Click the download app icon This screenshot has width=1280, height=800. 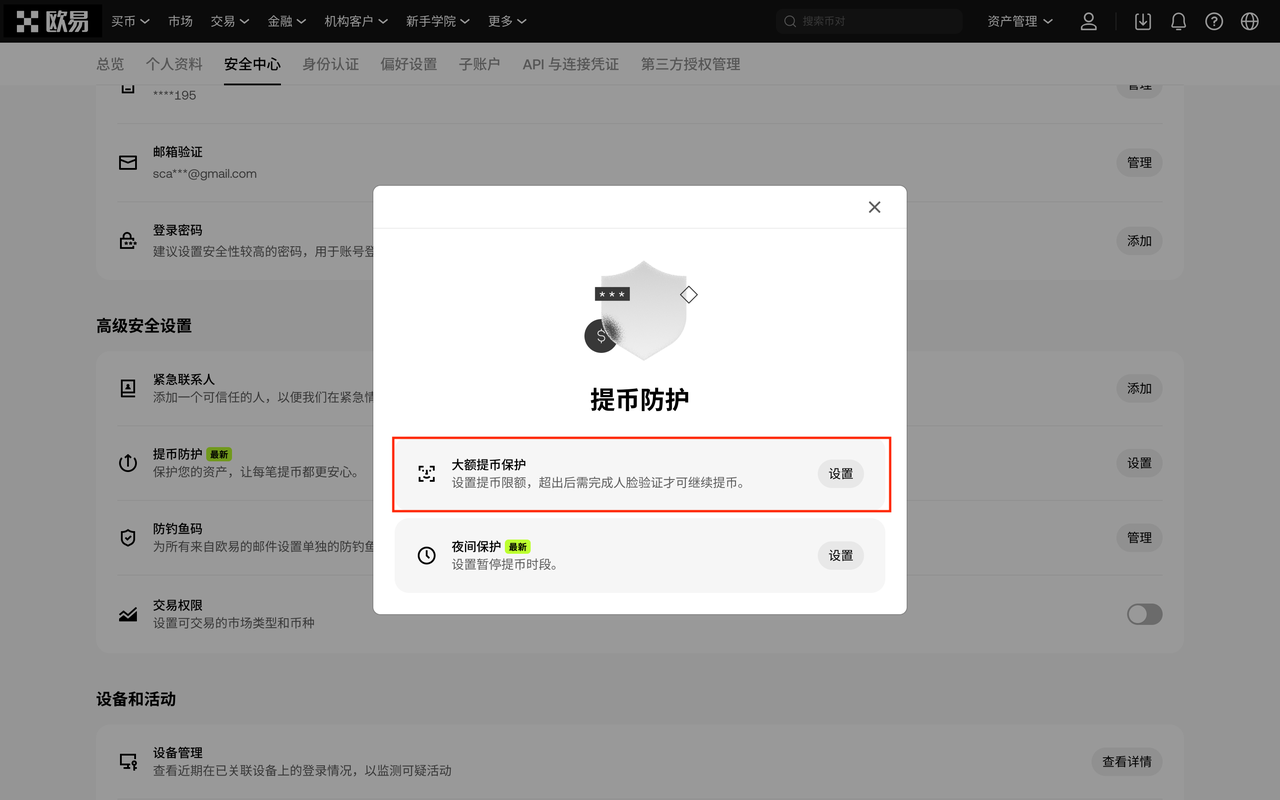coord(1143,21)
